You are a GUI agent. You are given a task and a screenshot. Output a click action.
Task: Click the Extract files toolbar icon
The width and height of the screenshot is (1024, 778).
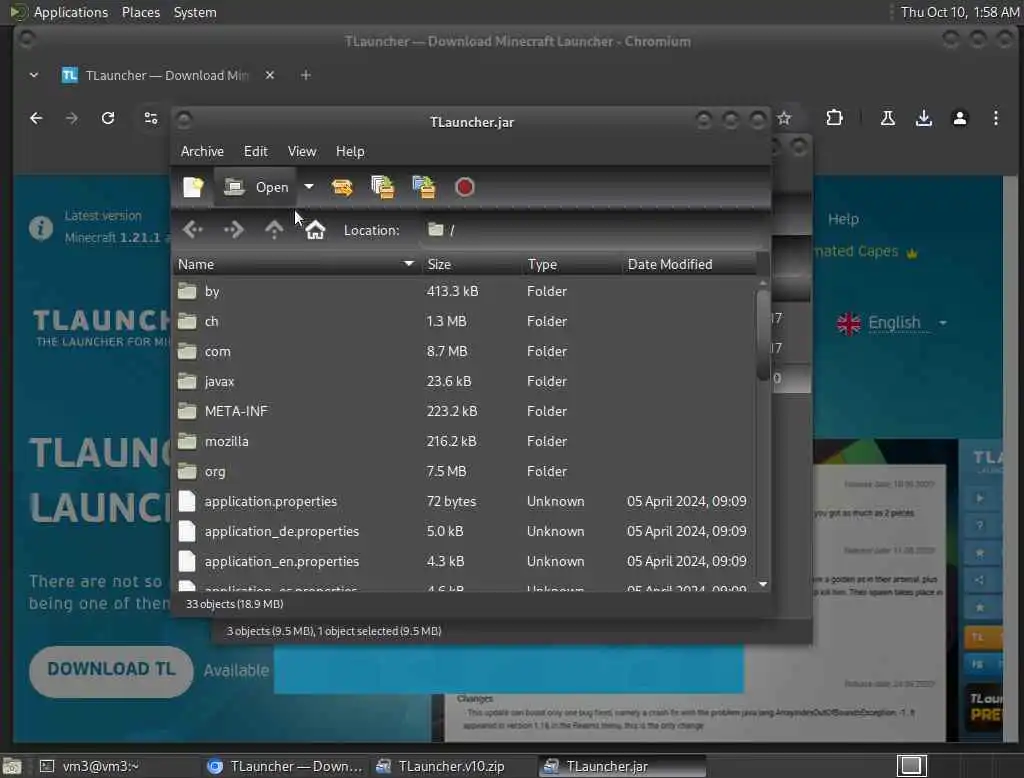342,187
